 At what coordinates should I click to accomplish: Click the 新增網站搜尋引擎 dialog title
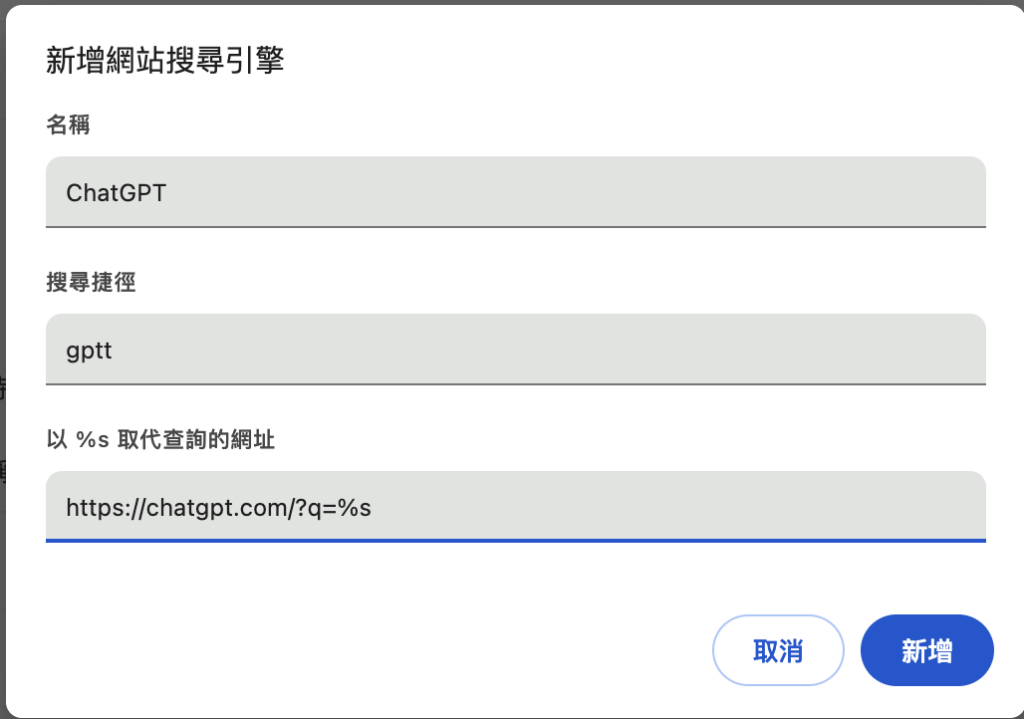[x=164, y=61]
